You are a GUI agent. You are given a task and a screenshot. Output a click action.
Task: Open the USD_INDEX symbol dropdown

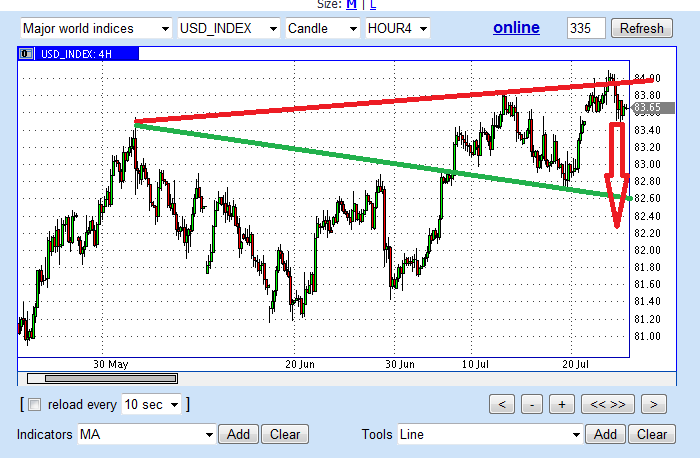tap(229, 29)
